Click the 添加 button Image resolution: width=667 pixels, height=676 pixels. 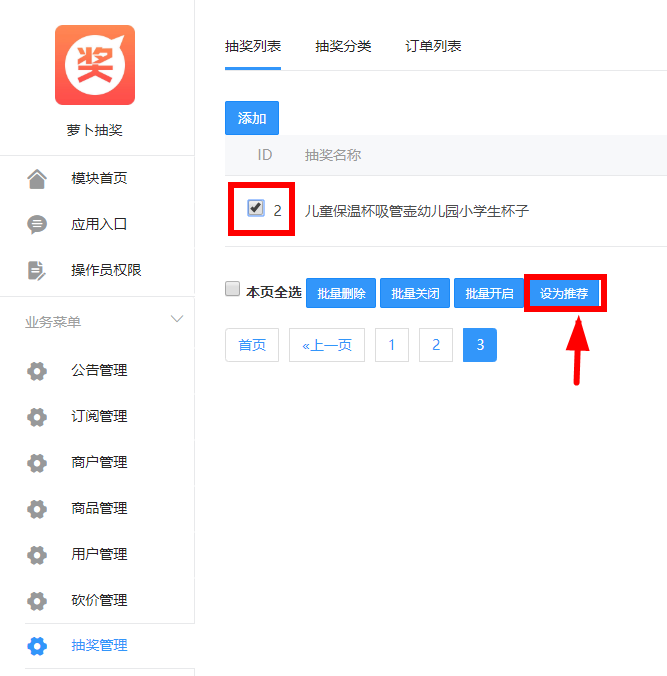tap(252, 118)
